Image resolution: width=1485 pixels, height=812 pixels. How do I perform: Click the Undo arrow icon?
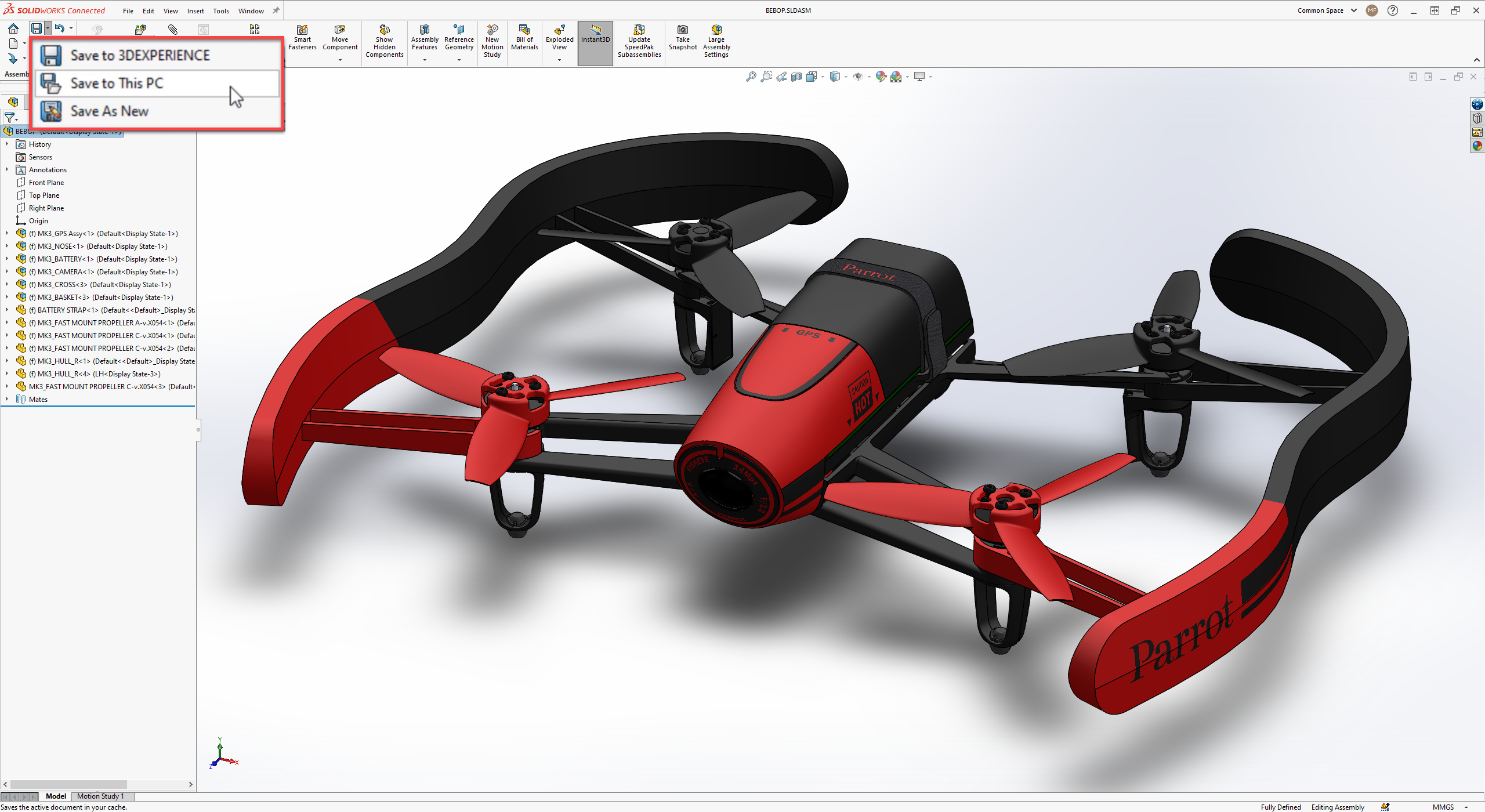click(x=60, y=28)
